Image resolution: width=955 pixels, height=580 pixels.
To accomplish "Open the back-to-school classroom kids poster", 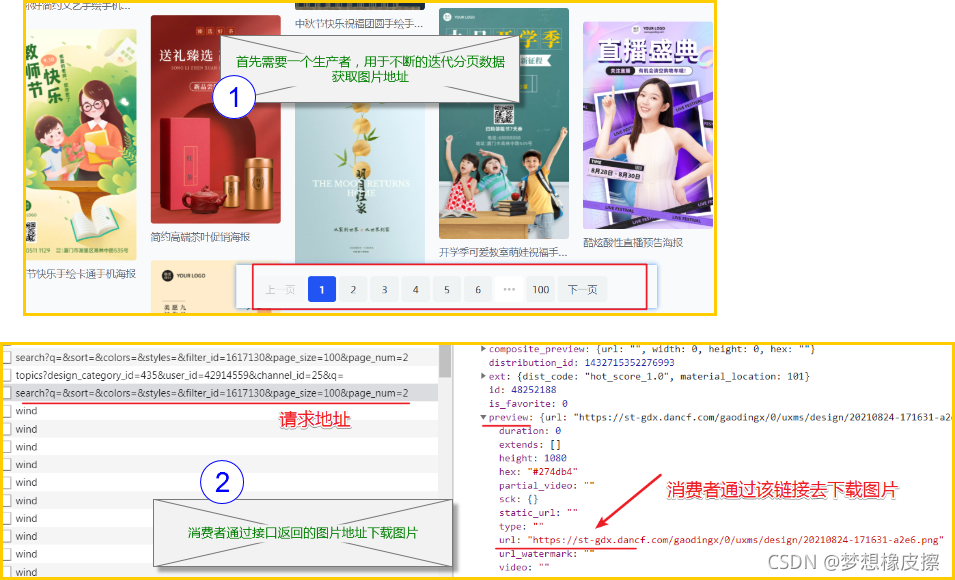I will 504,124.
